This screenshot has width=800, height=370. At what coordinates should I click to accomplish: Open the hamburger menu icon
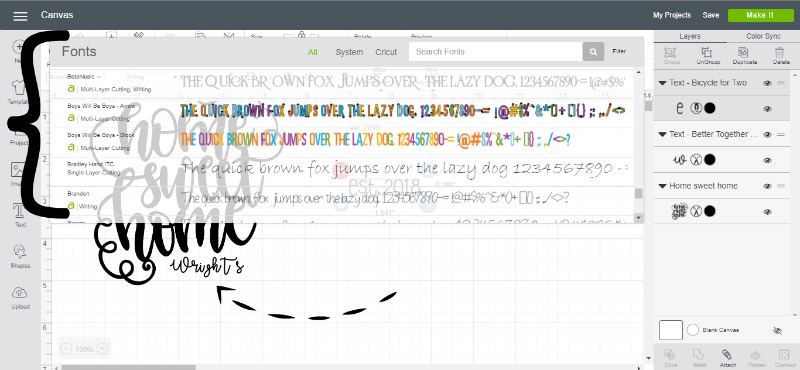[x=20, y=16]
